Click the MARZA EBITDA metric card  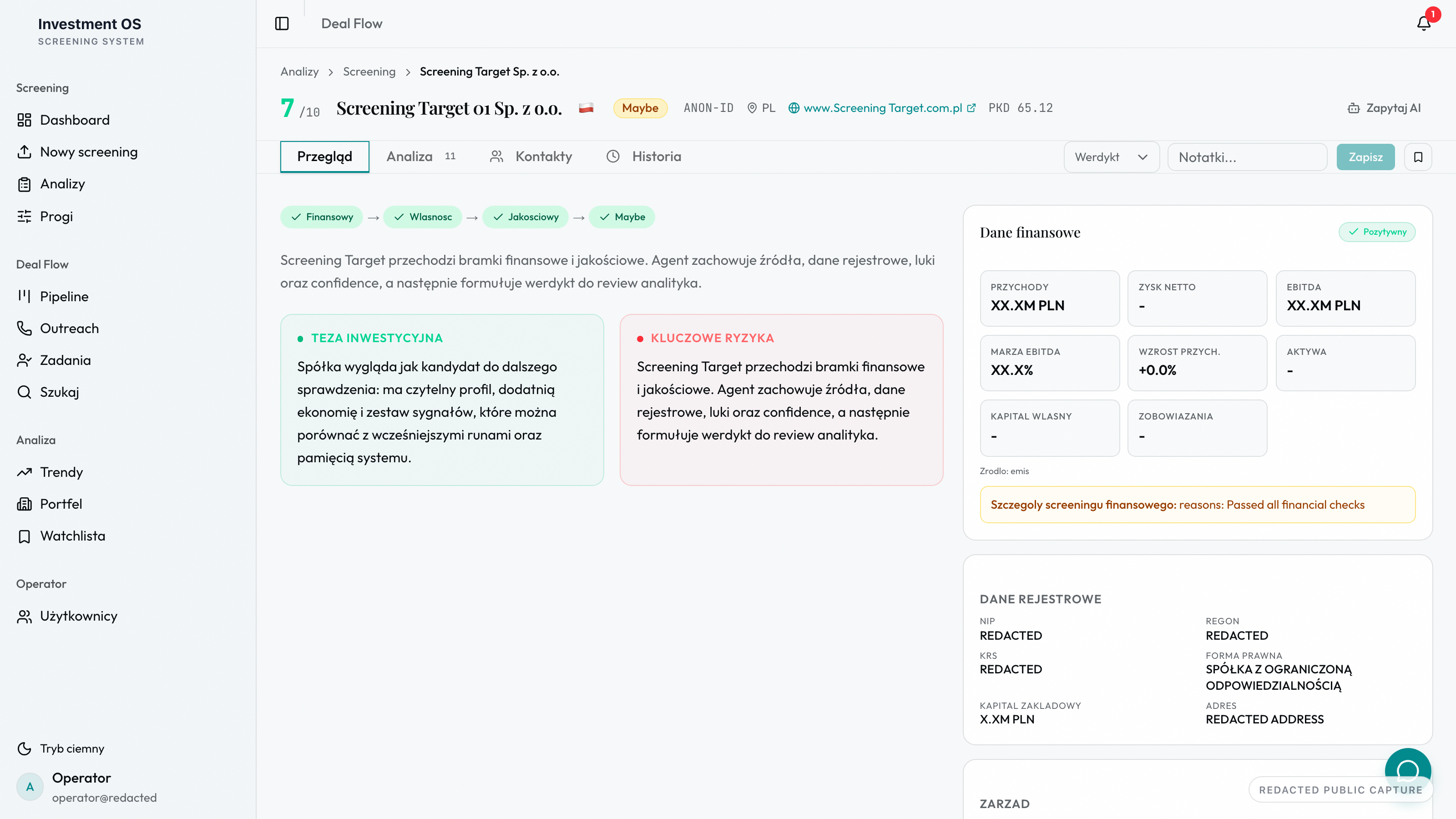1050,363
